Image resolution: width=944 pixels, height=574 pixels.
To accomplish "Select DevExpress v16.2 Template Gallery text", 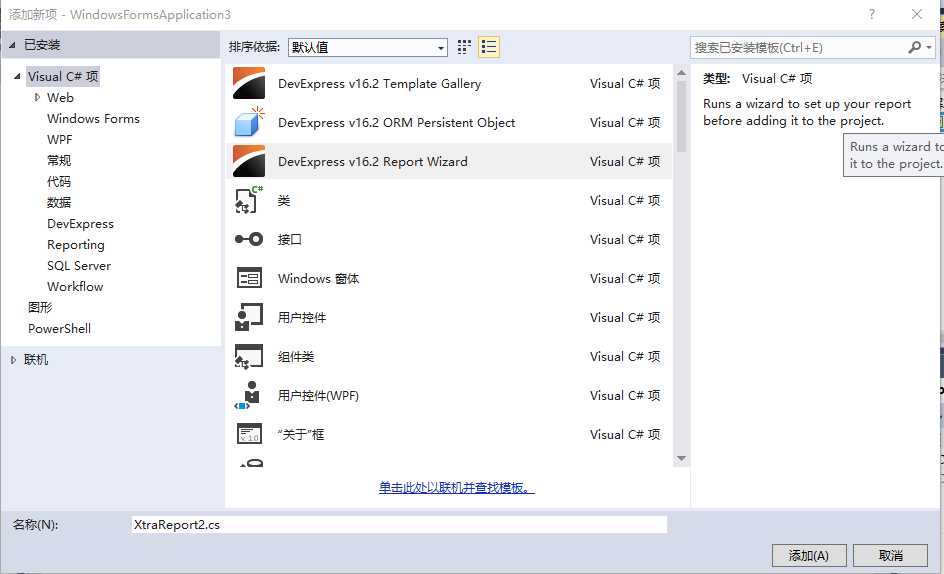I will click(379, 84).
